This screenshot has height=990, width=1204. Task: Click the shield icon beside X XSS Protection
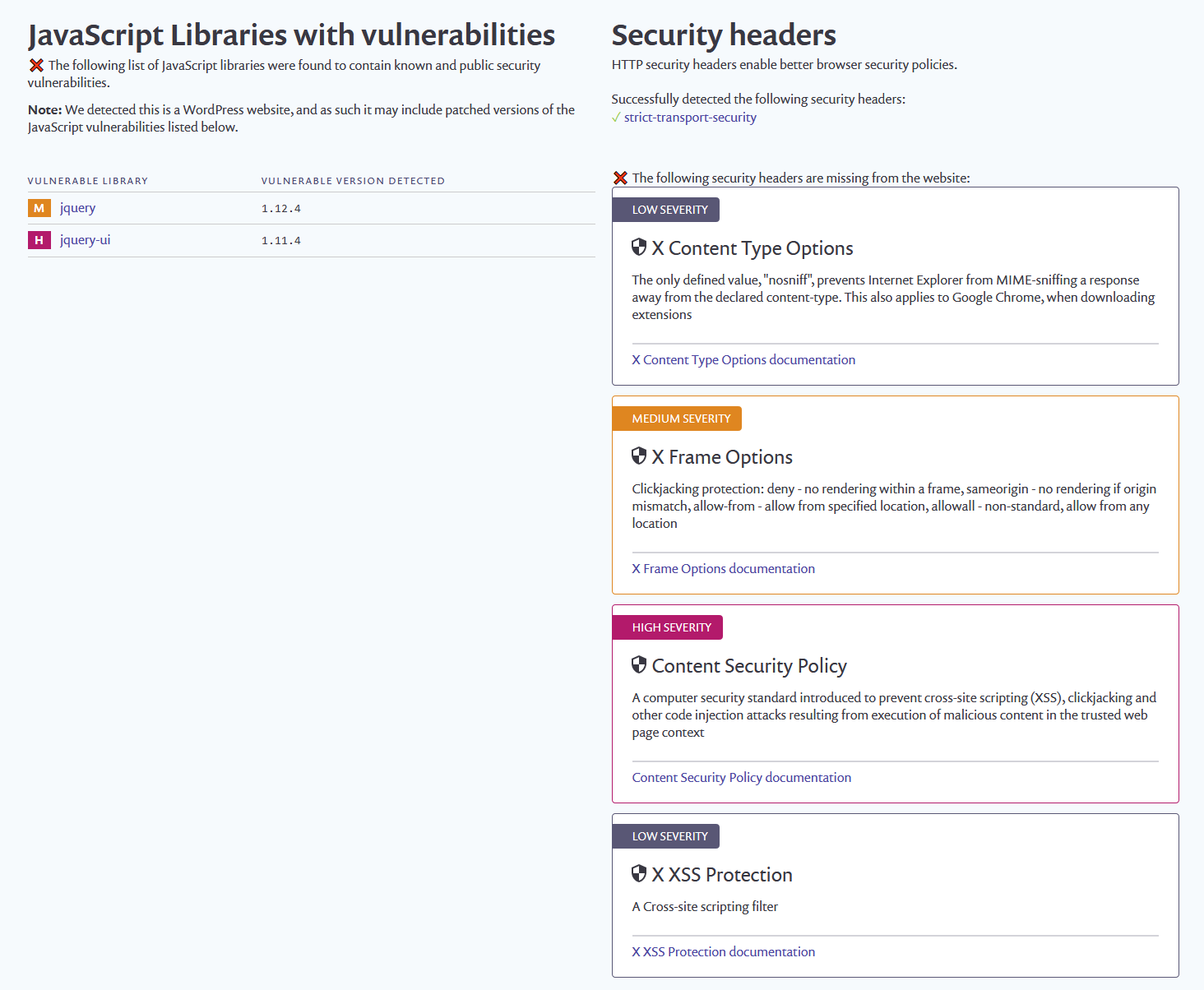pos(639,873)
